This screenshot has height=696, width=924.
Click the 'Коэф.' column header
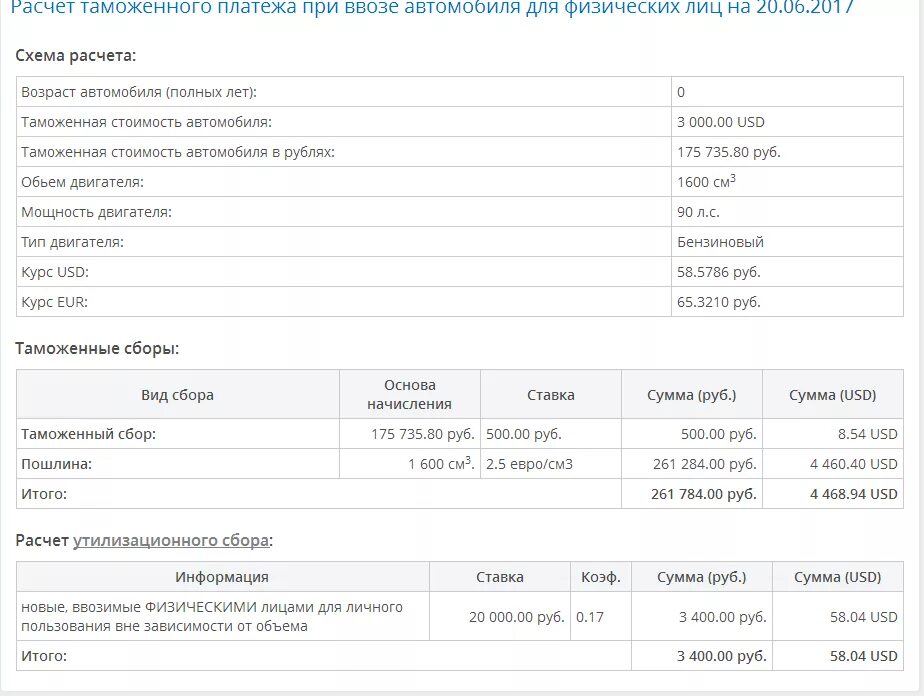[x=600, y=577]
